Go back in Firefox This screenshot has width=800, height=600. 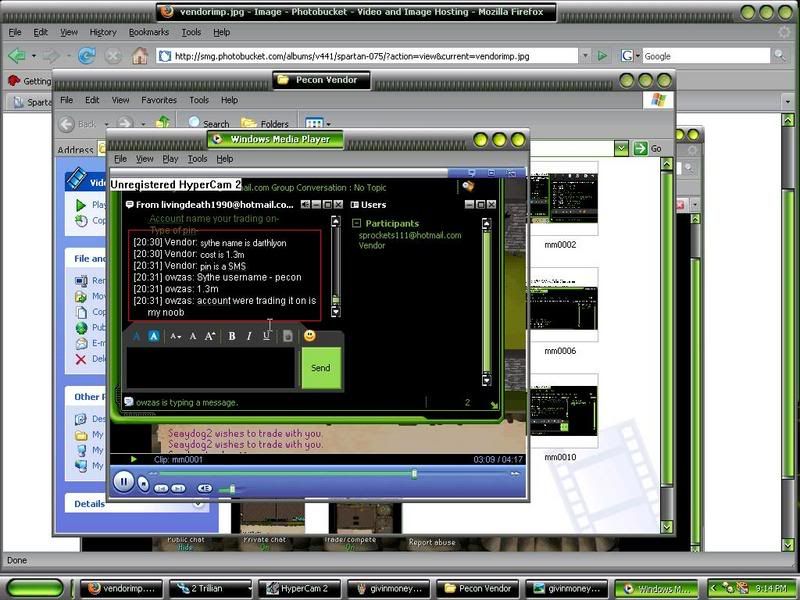click(x=17, y=55)
